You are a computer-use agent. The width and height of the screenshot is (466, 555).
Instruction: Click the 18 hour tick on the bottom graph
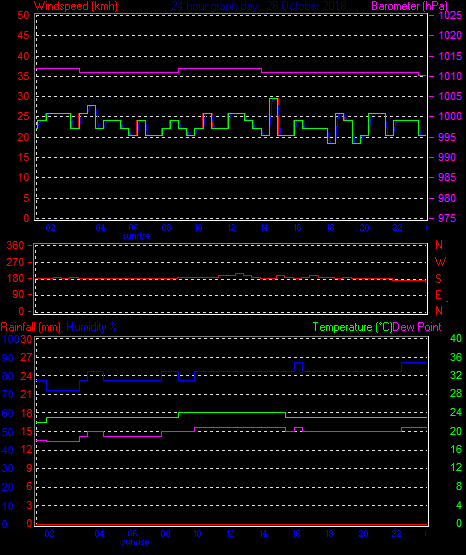329,534
